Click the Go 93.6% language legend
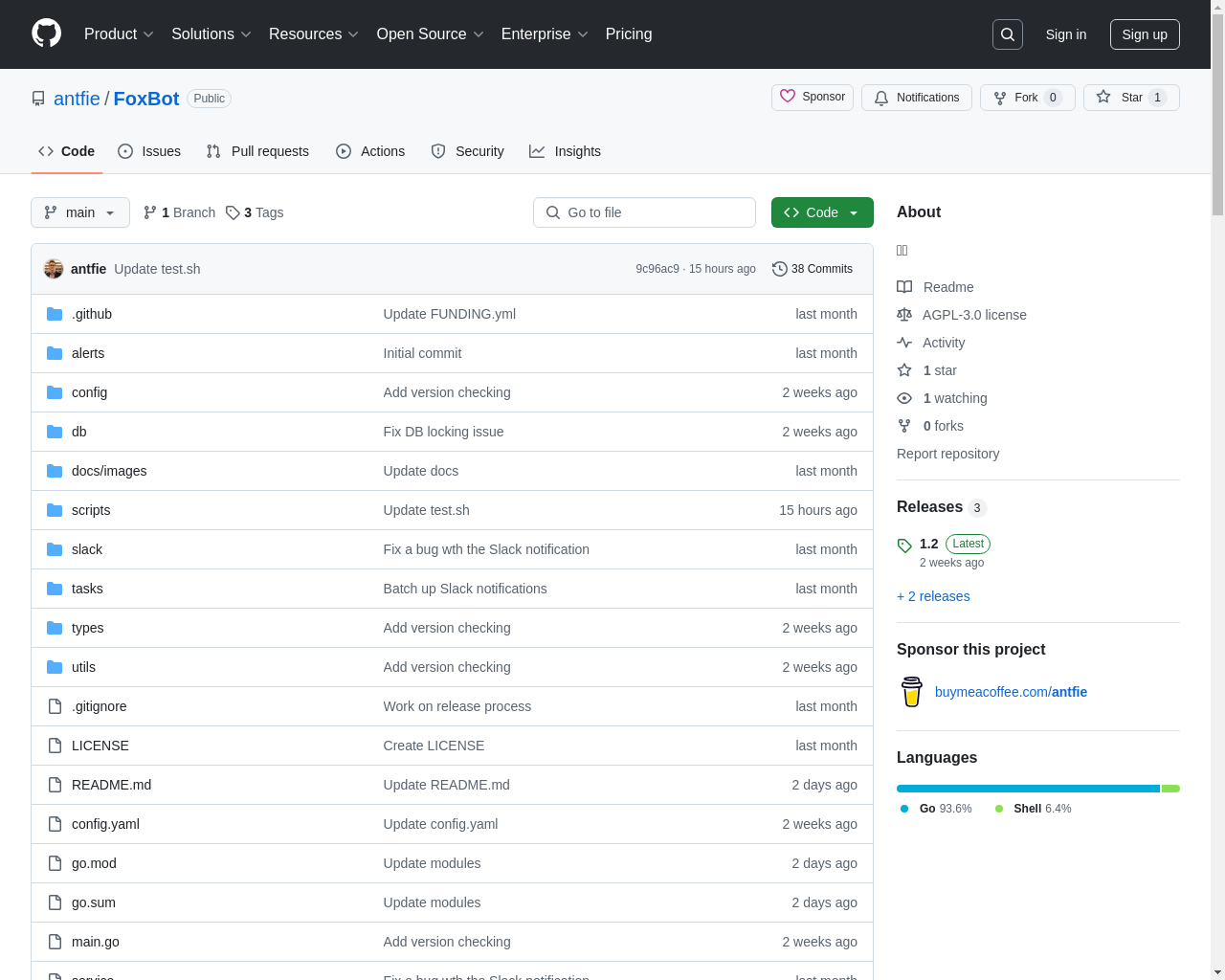The width and height of the screenshot is (1225, 980). click(936, 809)
